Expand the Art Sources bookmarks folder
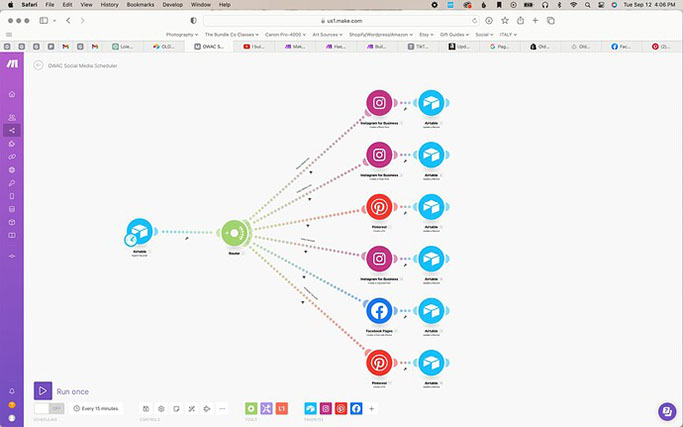The height and width of the screenshot is (427, 683). click(x=327, y=34)
